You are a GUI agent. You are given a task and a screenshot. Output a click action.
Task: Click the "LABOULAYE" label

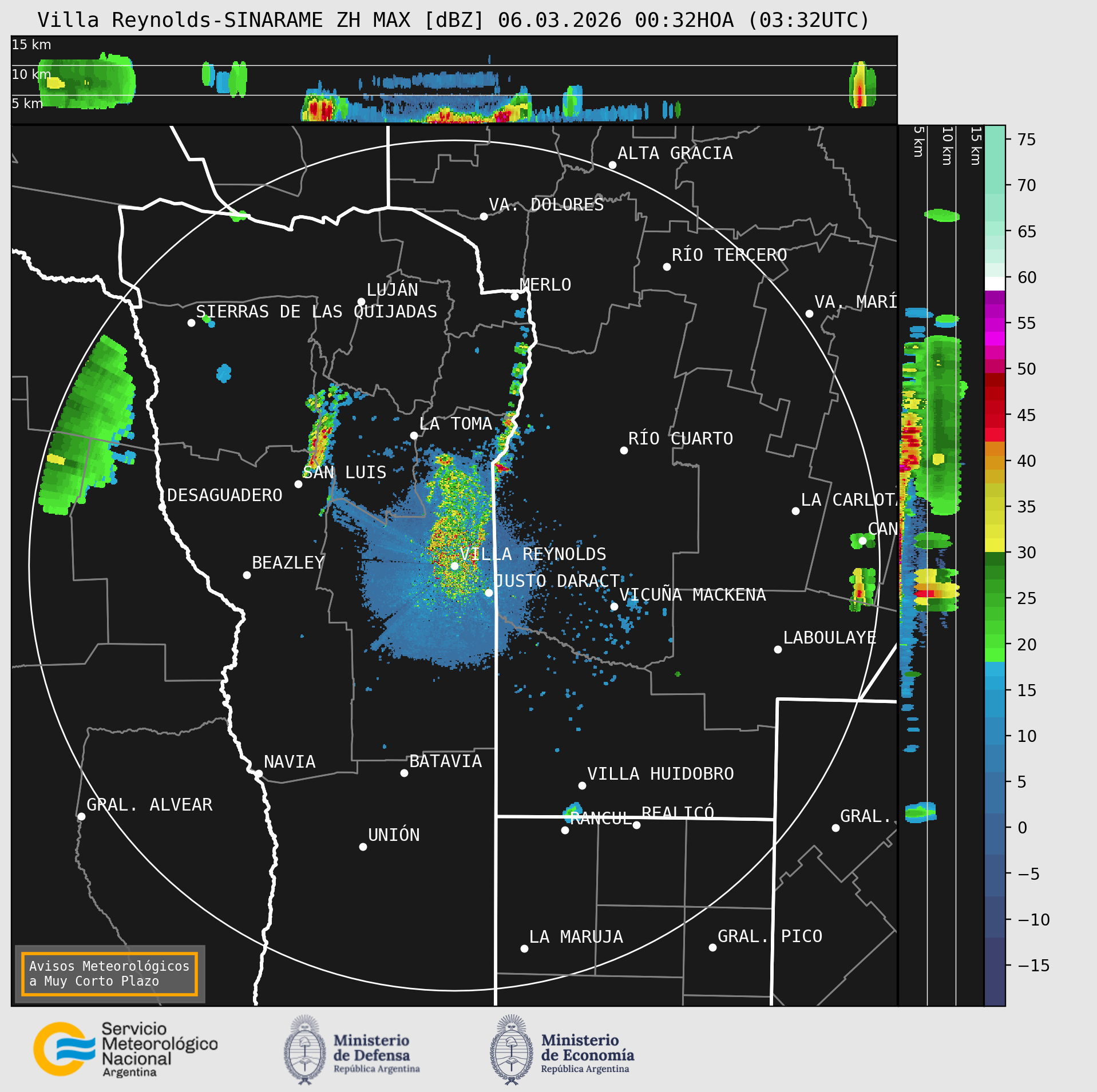[x=830, y=638]
